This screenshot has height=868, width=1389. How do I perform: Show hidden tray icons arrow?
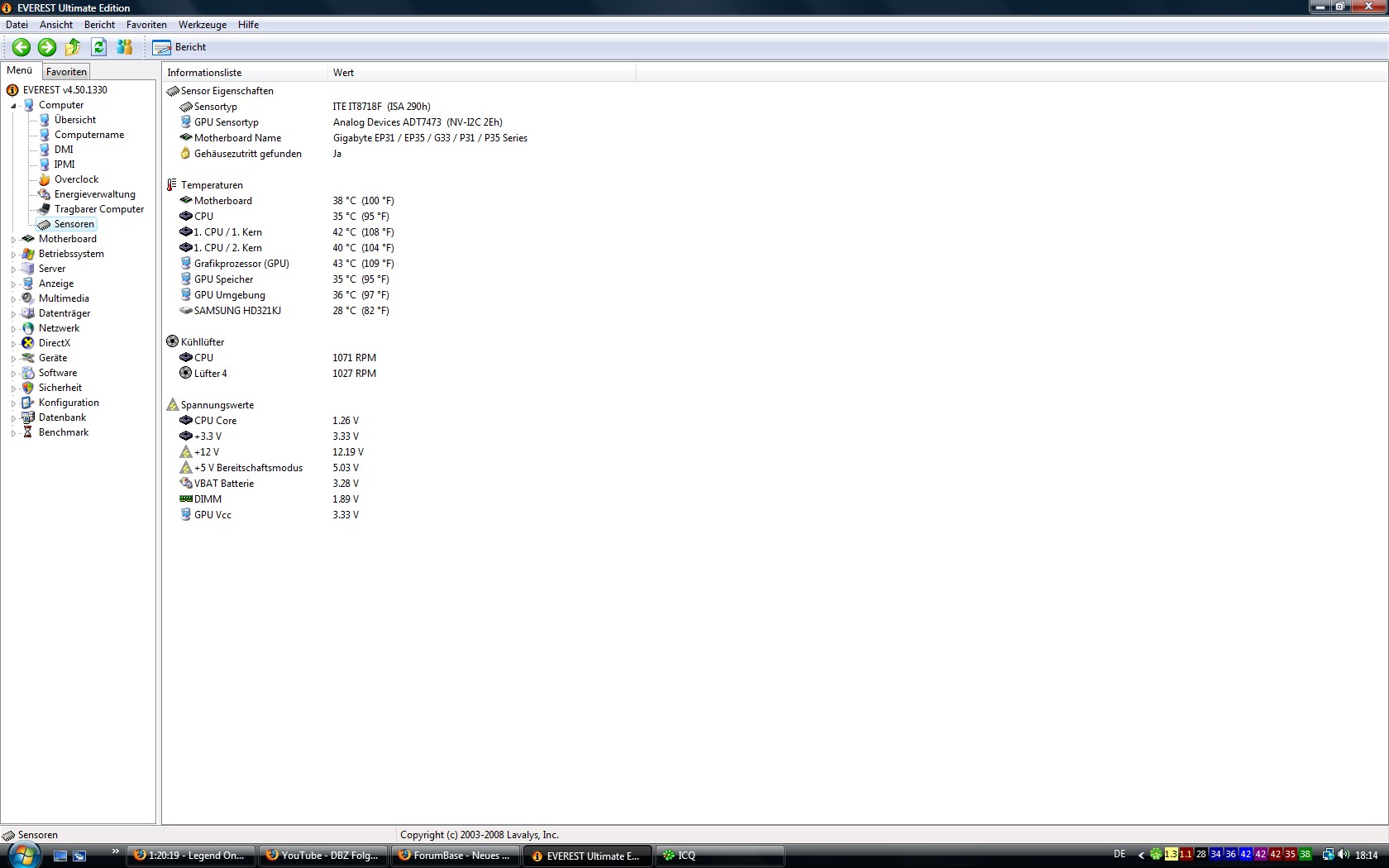(x=1141, y=855)
